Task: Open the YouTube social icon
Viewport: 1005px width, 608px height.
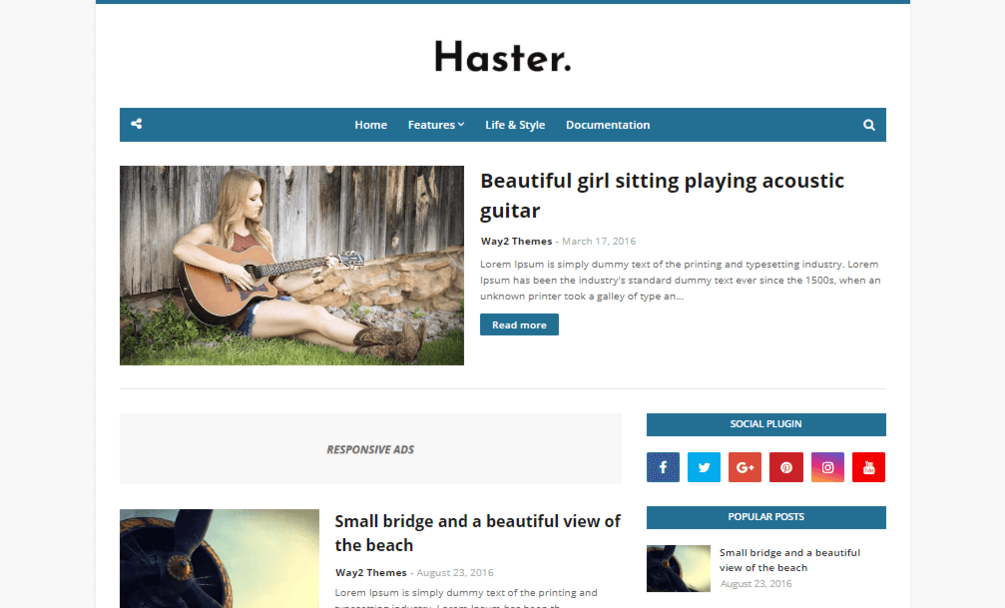Action: (868, 467)
